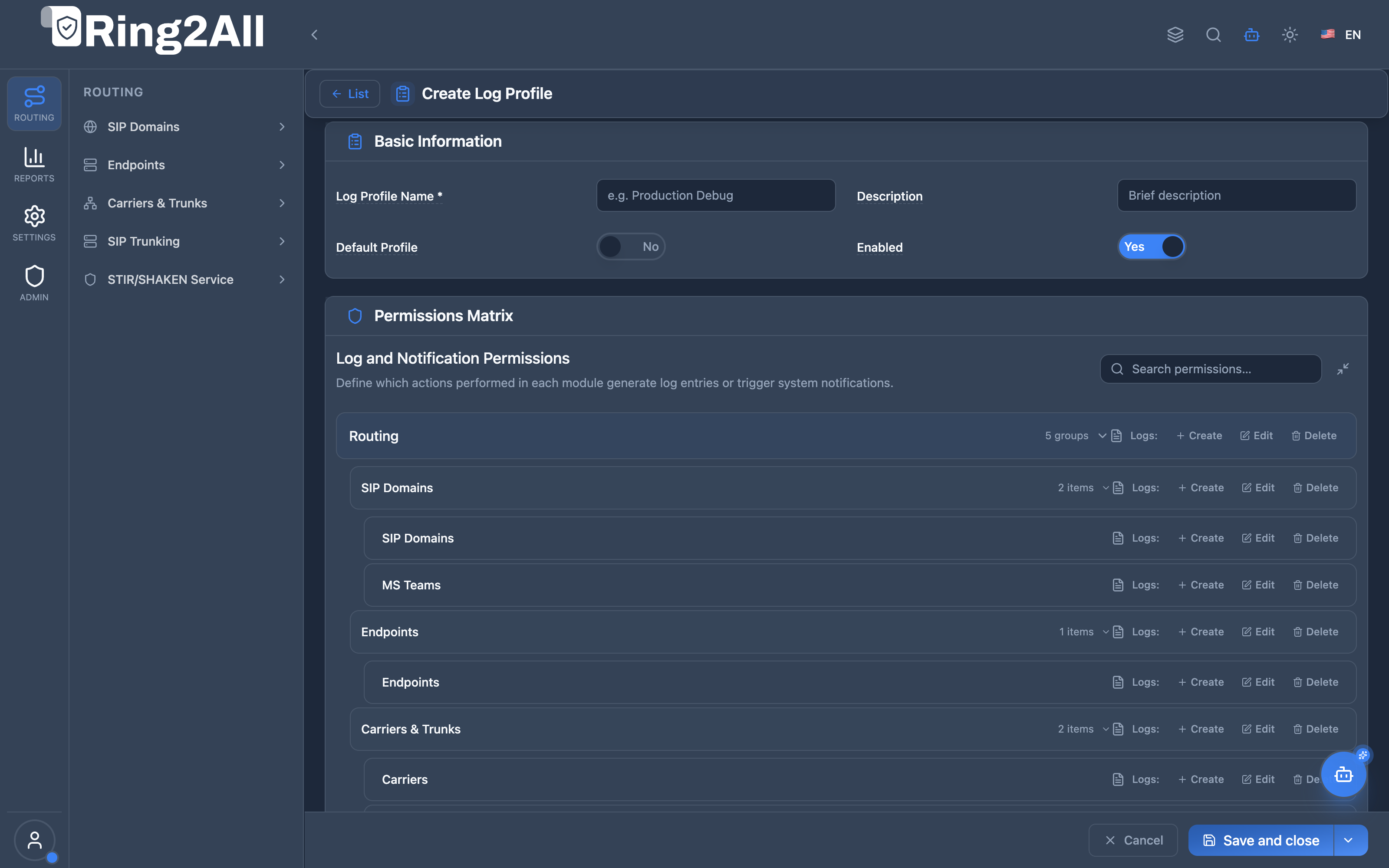
Task: Click the Create Log Profile title icon
Action: click(402, 94)
